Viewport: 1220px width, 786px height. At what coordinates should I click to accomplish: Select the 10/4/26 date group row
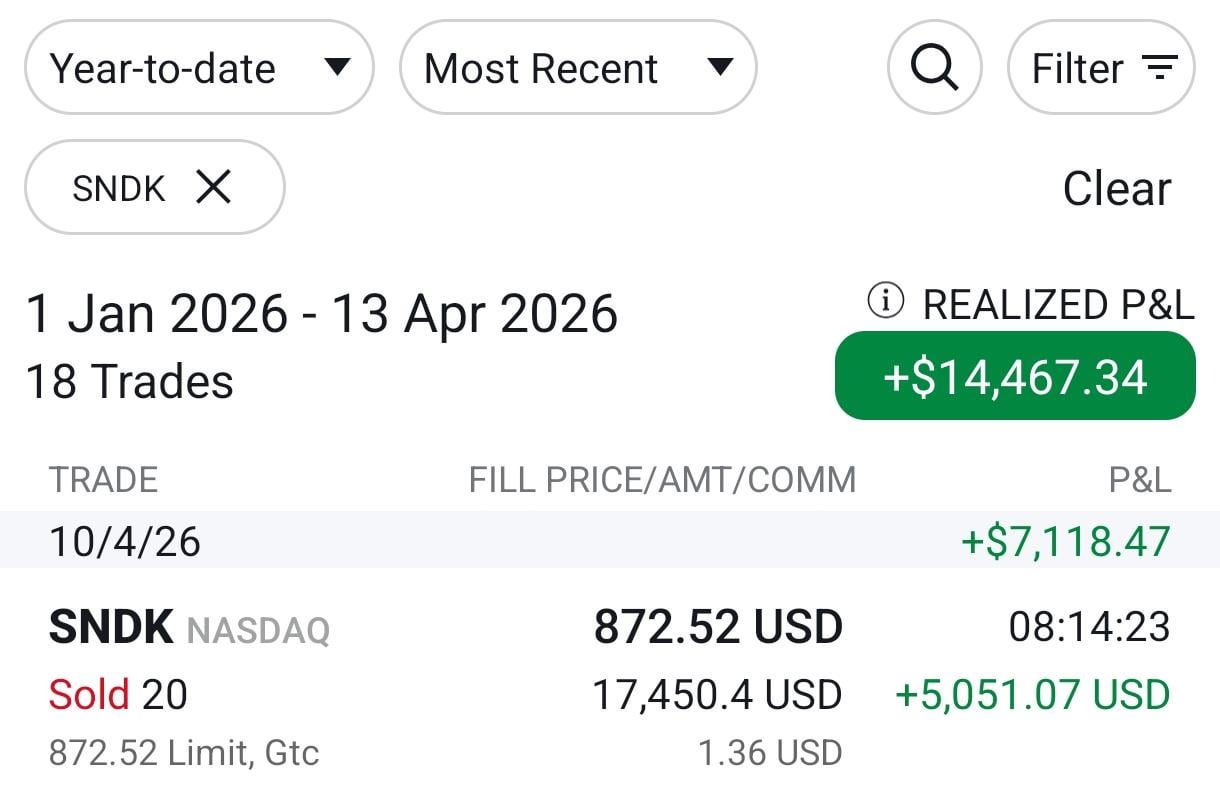click(610, 541)
